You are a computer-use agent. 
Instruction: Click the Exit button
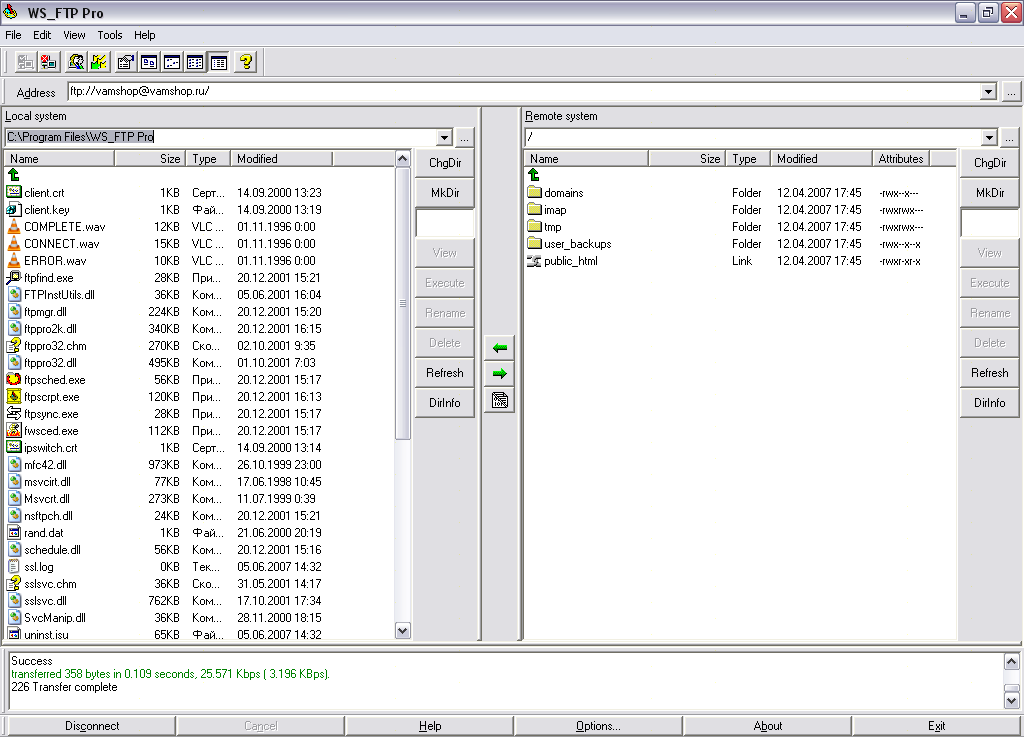click(936, 726)
